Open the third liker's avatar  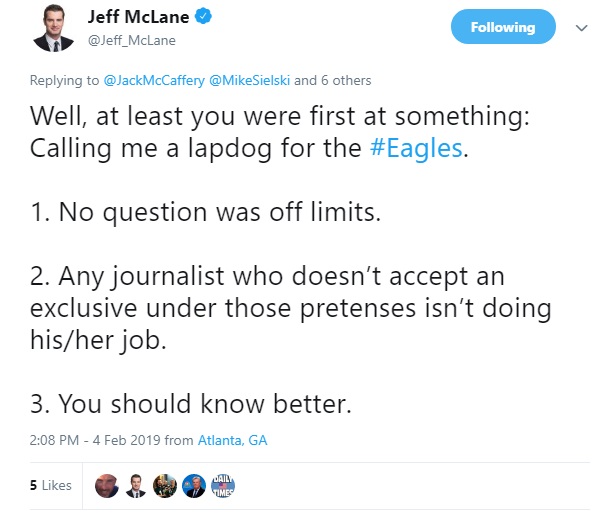click(x=165, y=486)
